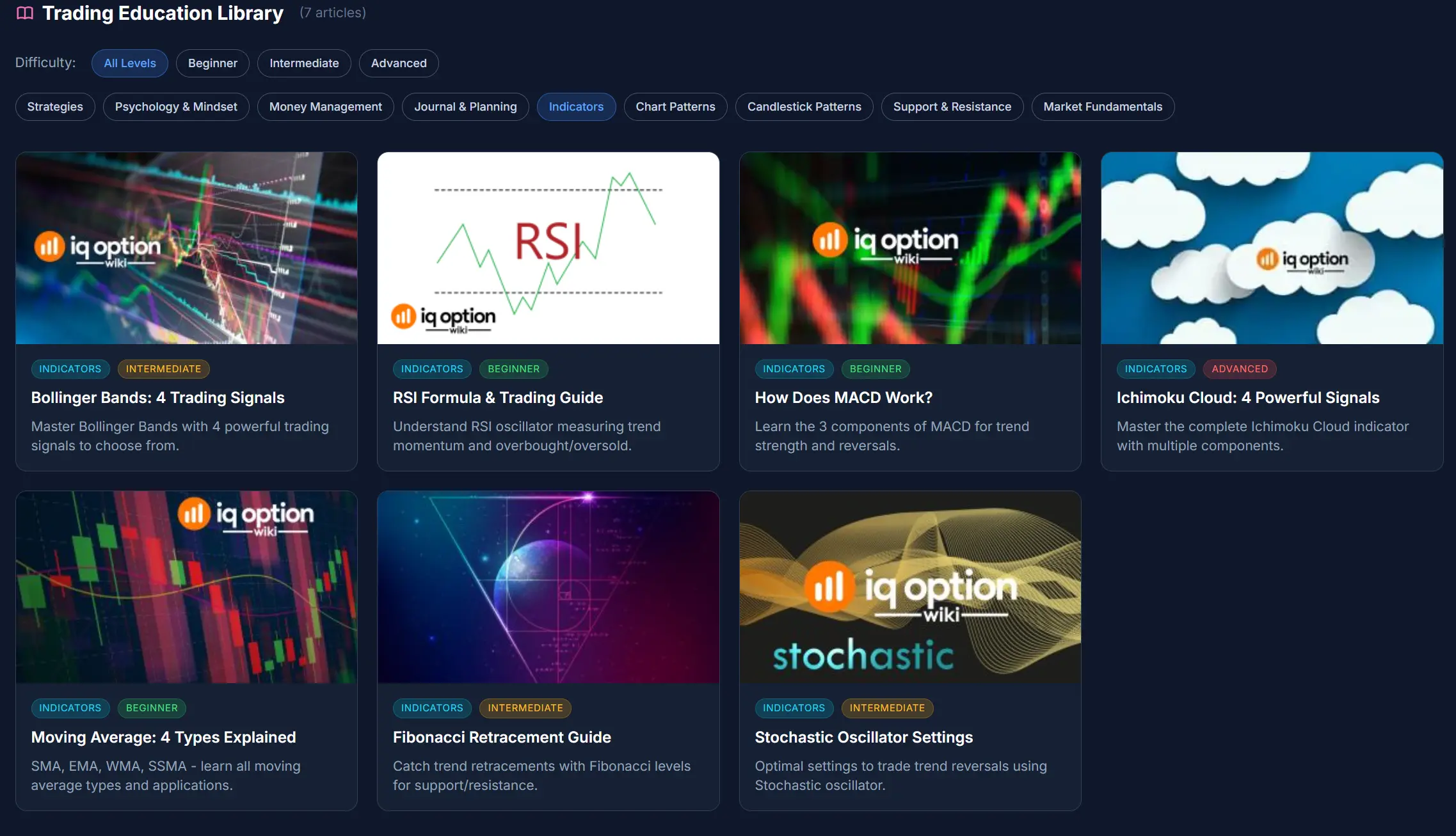Click the BEGINNER badge on RSI card
Viewport: 1456px width, 836px height.
pos(513,369)
